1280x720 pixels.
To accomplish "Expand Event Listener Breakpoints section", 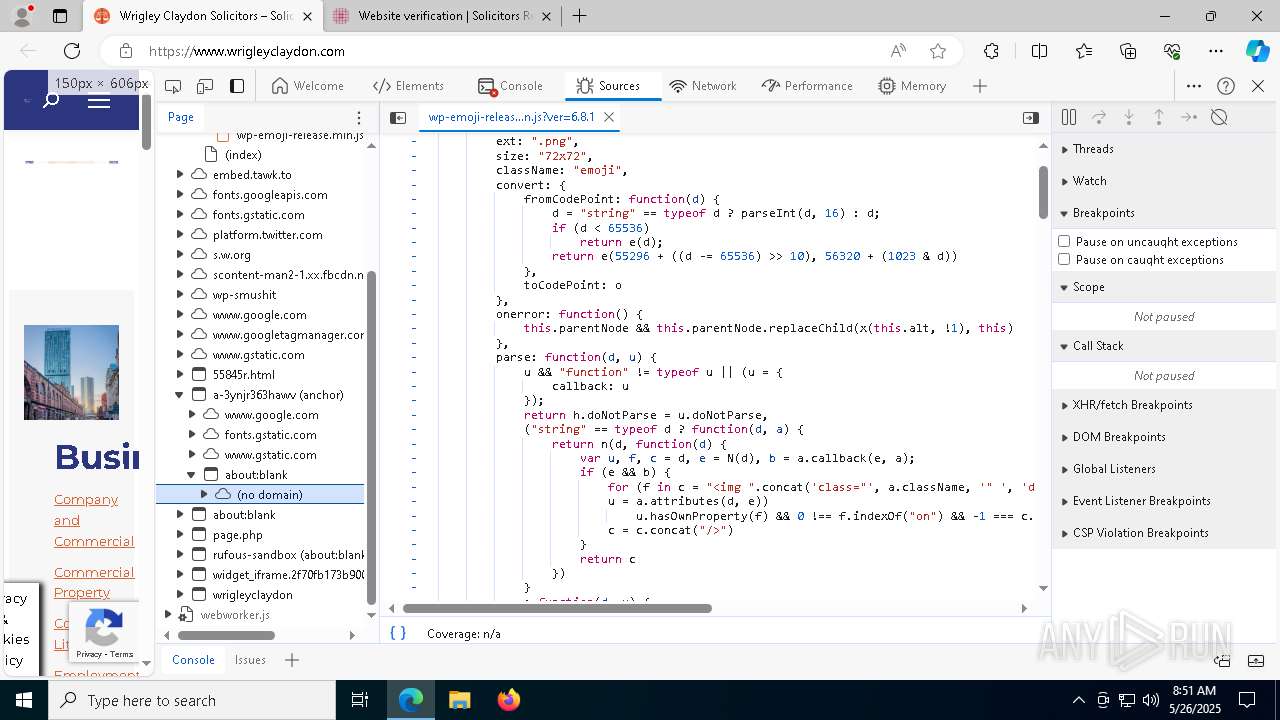I will [1165, 501].
